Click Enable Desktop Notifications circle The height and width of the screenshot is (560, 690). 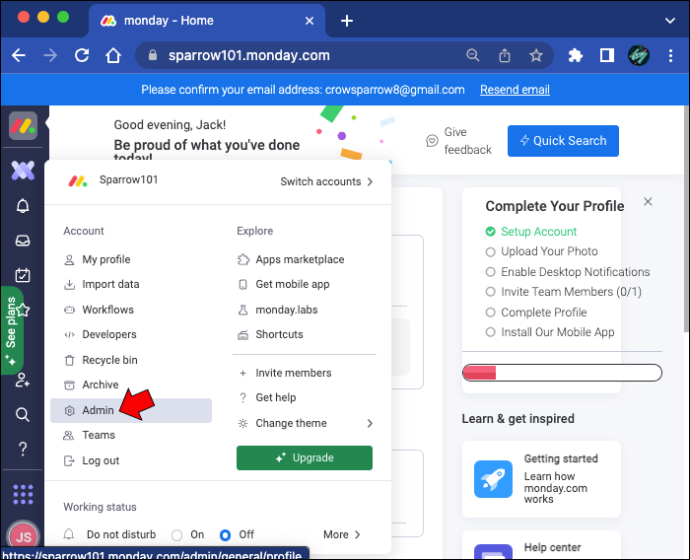tap(490, 272)
